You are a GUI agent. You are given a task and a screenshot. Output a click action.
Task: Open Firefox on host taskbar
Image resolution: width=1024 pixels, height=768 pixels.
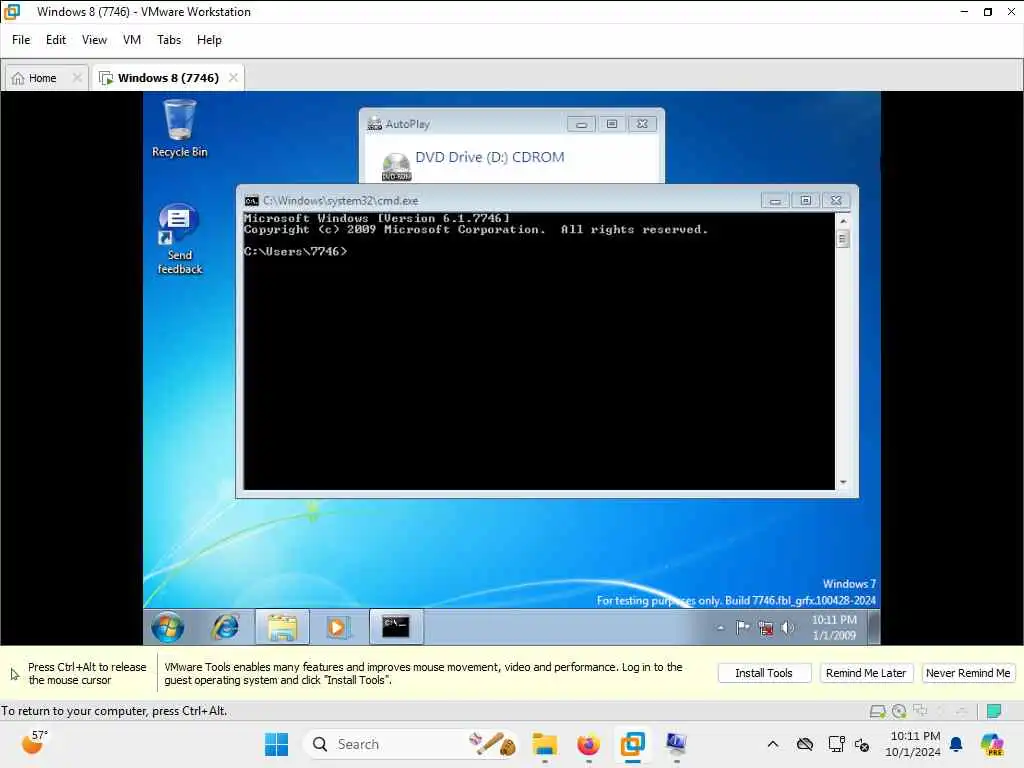588,744
